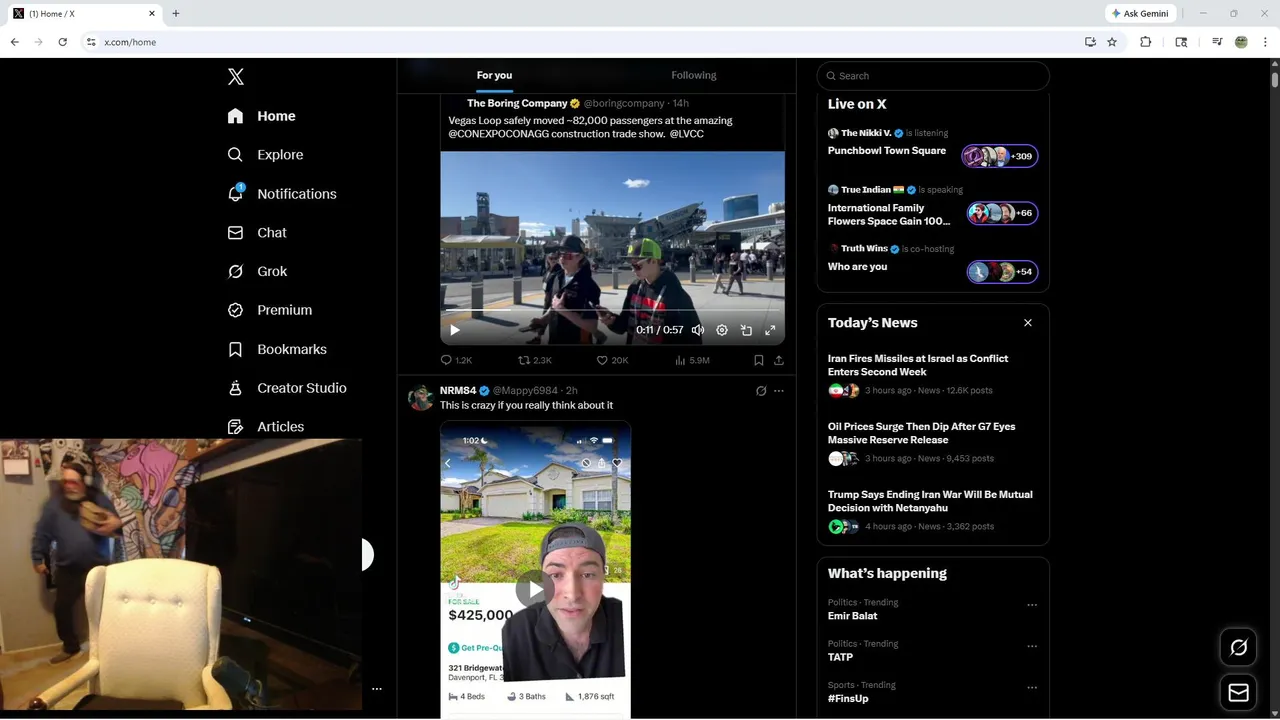Close the Today's News panel

coord(1028,323)
